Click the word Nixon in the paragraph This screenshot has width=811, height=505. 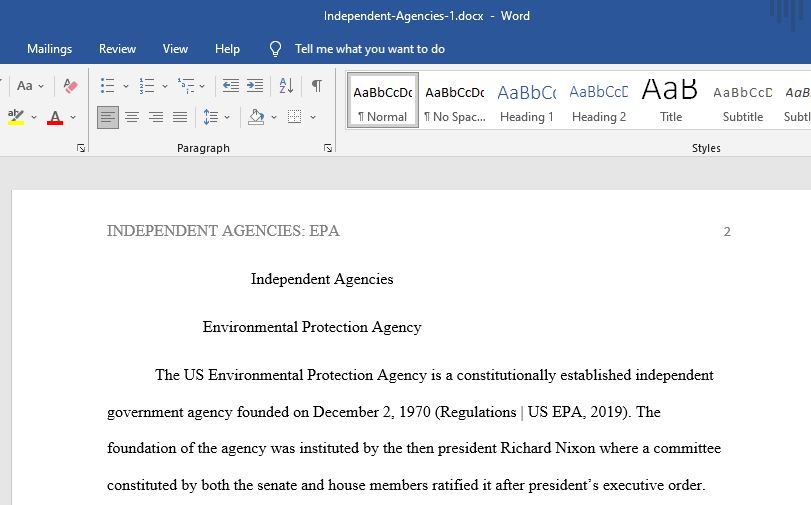click(x=575, y=448)
